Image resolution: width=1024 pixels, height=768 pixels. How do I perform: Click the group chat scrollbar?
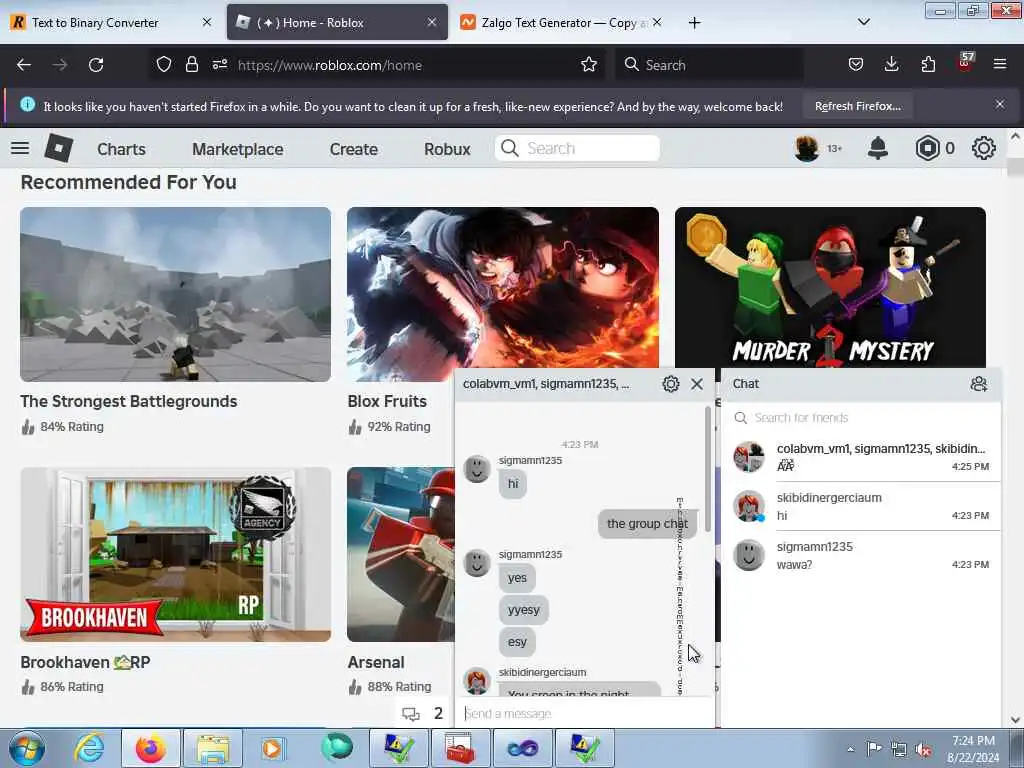[707, 470]
